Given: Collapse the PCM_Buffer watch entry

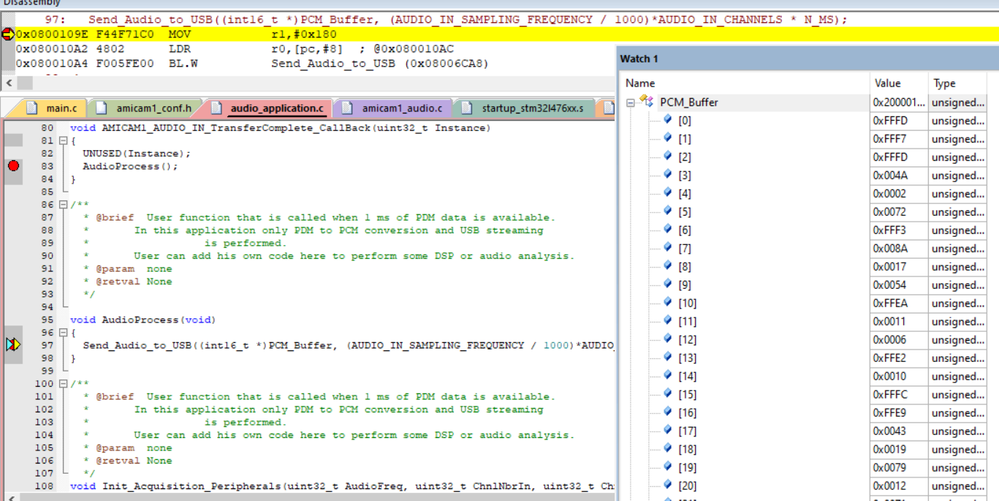Looking at the screenshot, I should coord(630,103).
